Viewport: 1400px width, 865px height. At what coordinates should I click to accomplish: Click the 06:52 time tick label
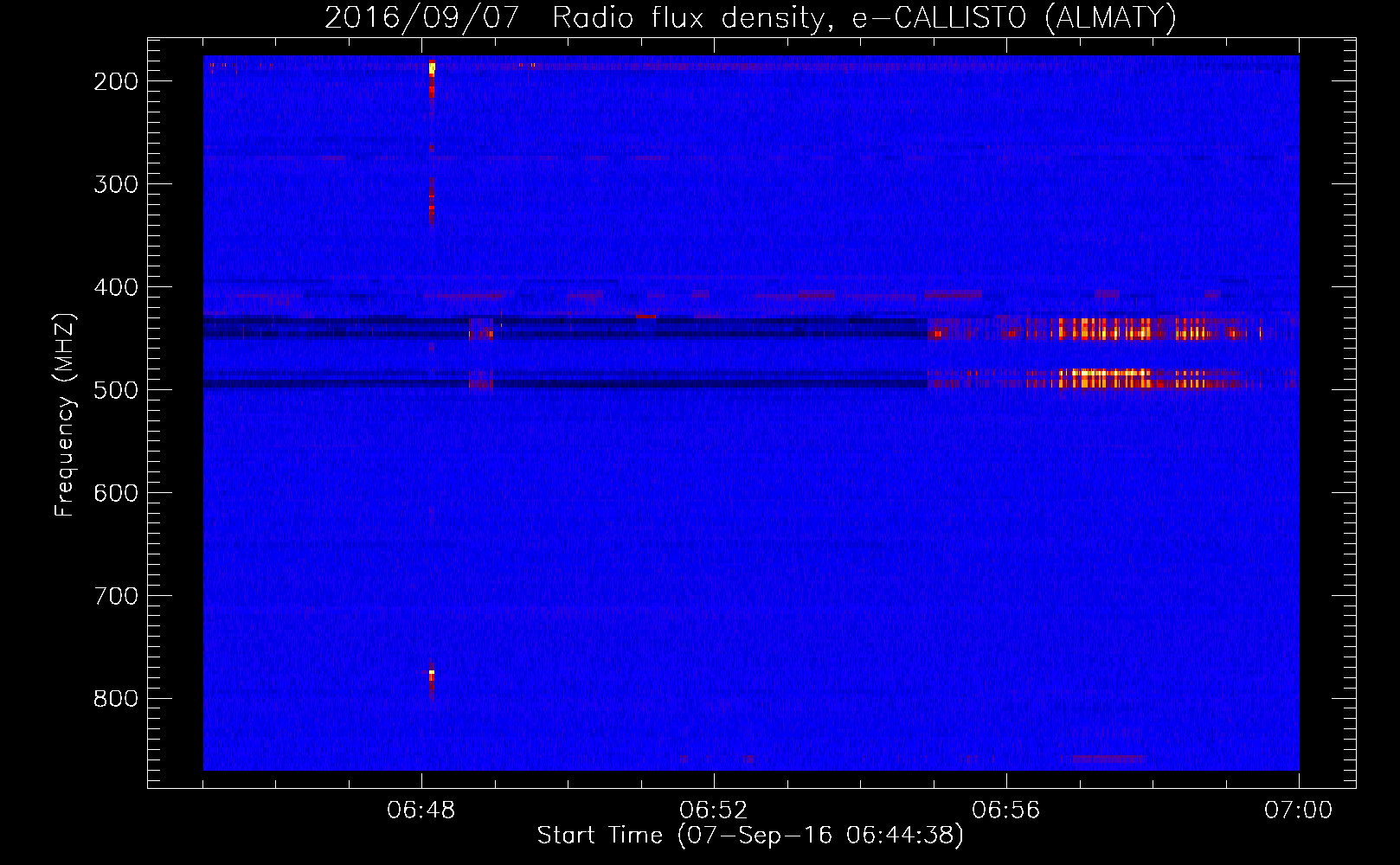tap(714, 811)
